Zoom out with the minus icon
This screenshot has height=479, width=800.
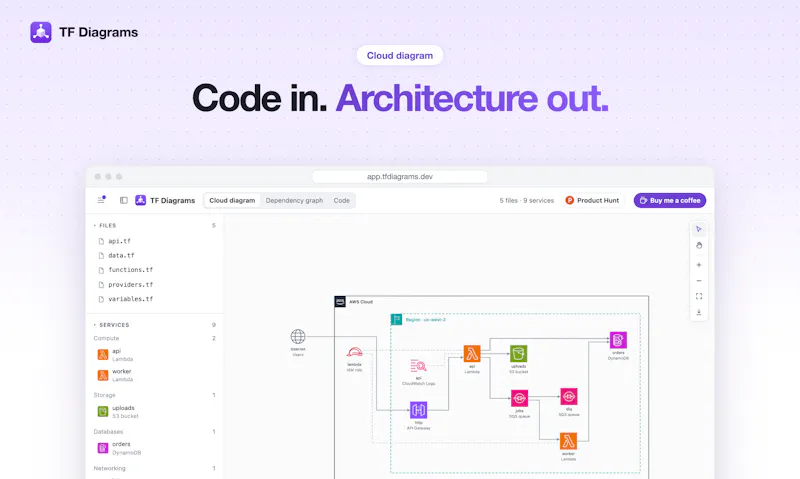(698, 281)
